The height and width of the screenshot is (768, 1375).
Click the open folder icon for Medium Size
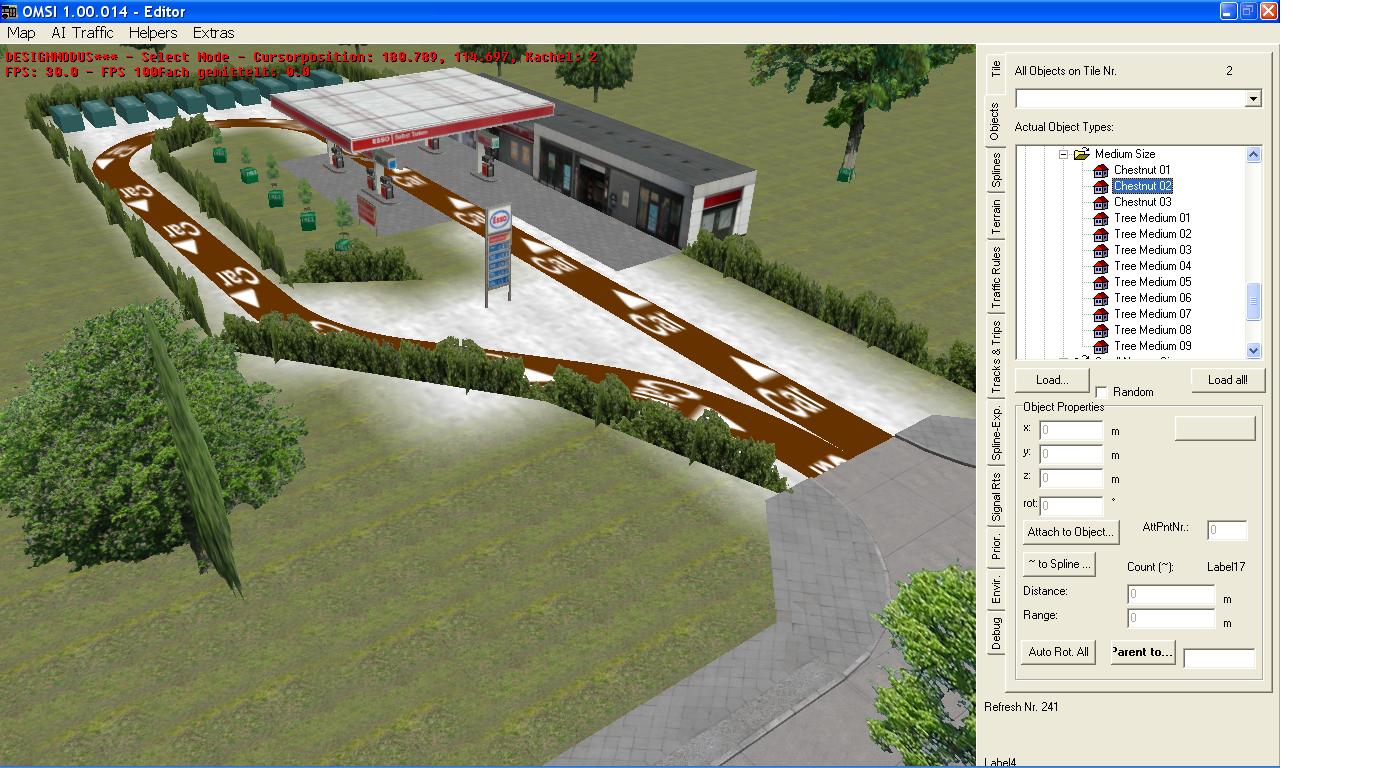point(1081,154)
